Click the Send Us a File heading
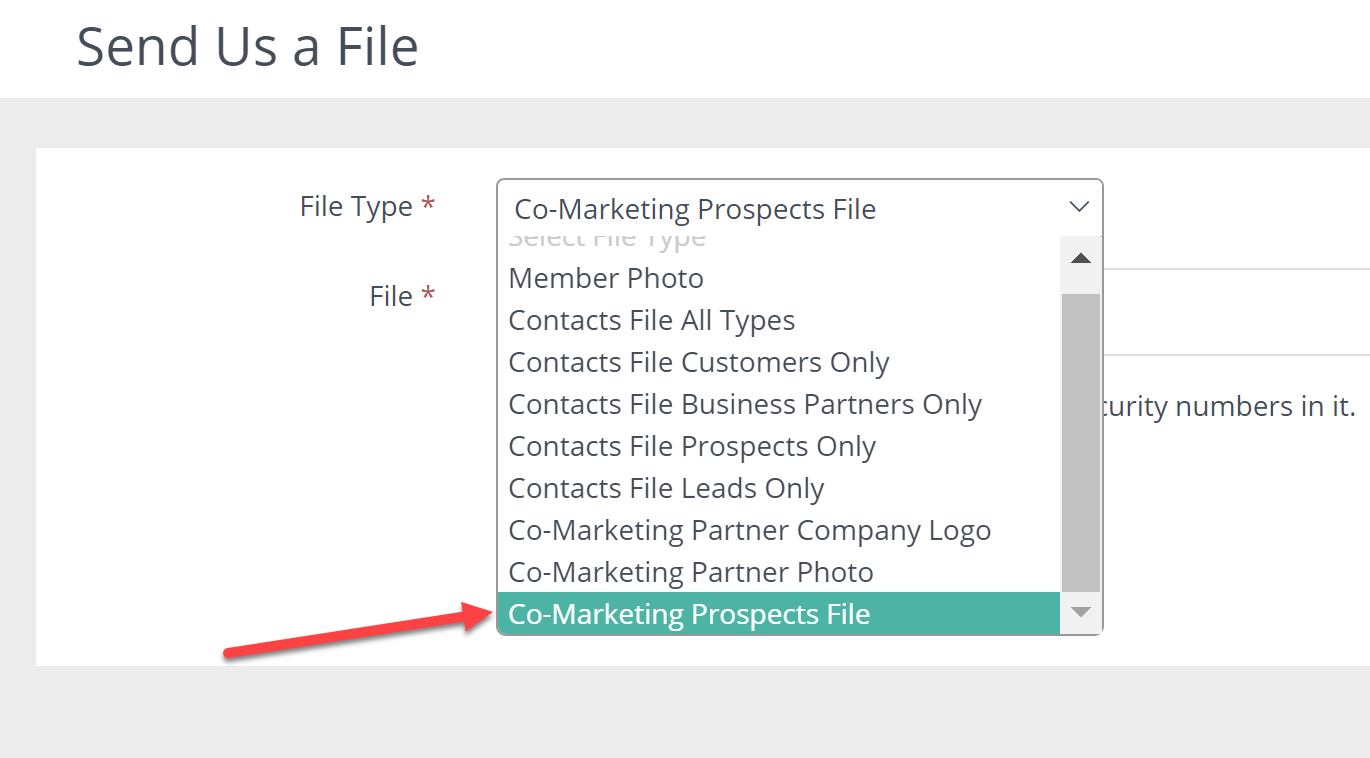Screen dimensions: 1370x758 coord(247,46)
